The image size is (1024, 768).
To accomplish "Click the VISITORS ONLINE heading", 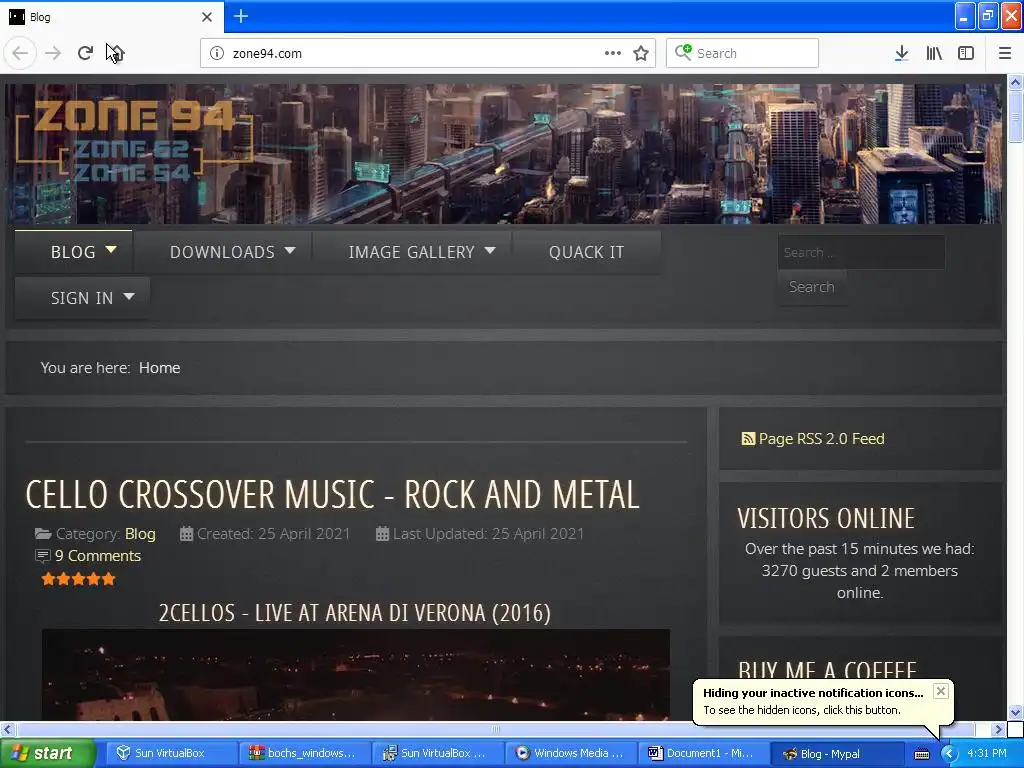I will [826, 519].
